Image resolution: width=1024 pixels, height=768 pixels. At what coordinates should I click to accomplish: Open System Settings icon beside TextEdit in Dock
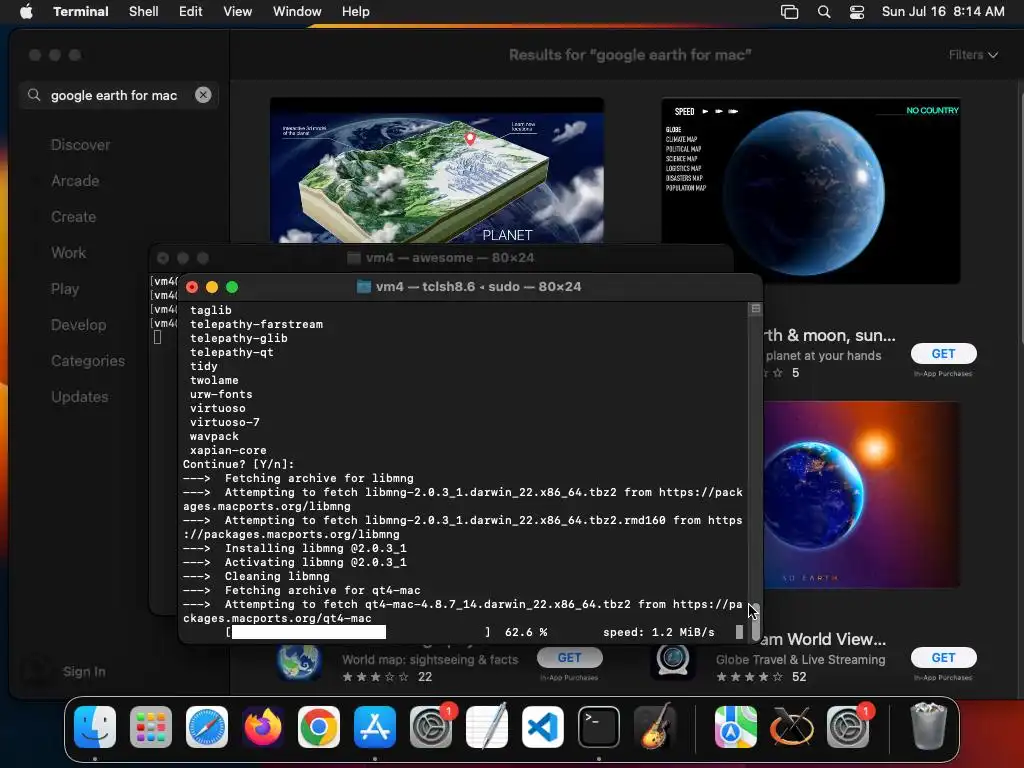point(431,727)
